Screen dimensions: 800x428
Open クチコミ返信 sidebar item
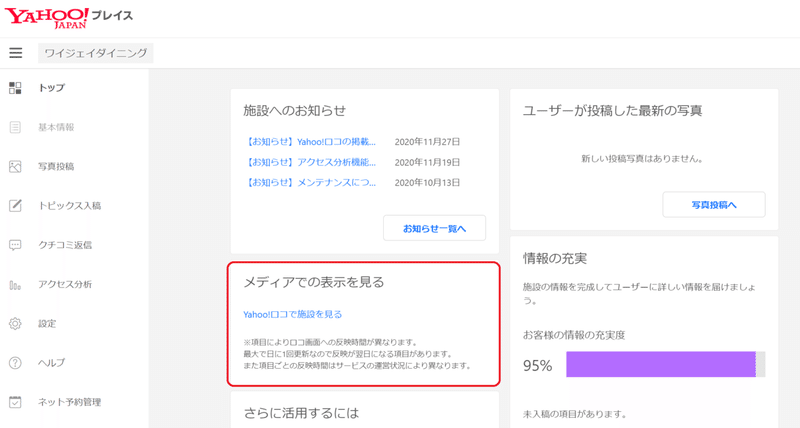(65, 245)
